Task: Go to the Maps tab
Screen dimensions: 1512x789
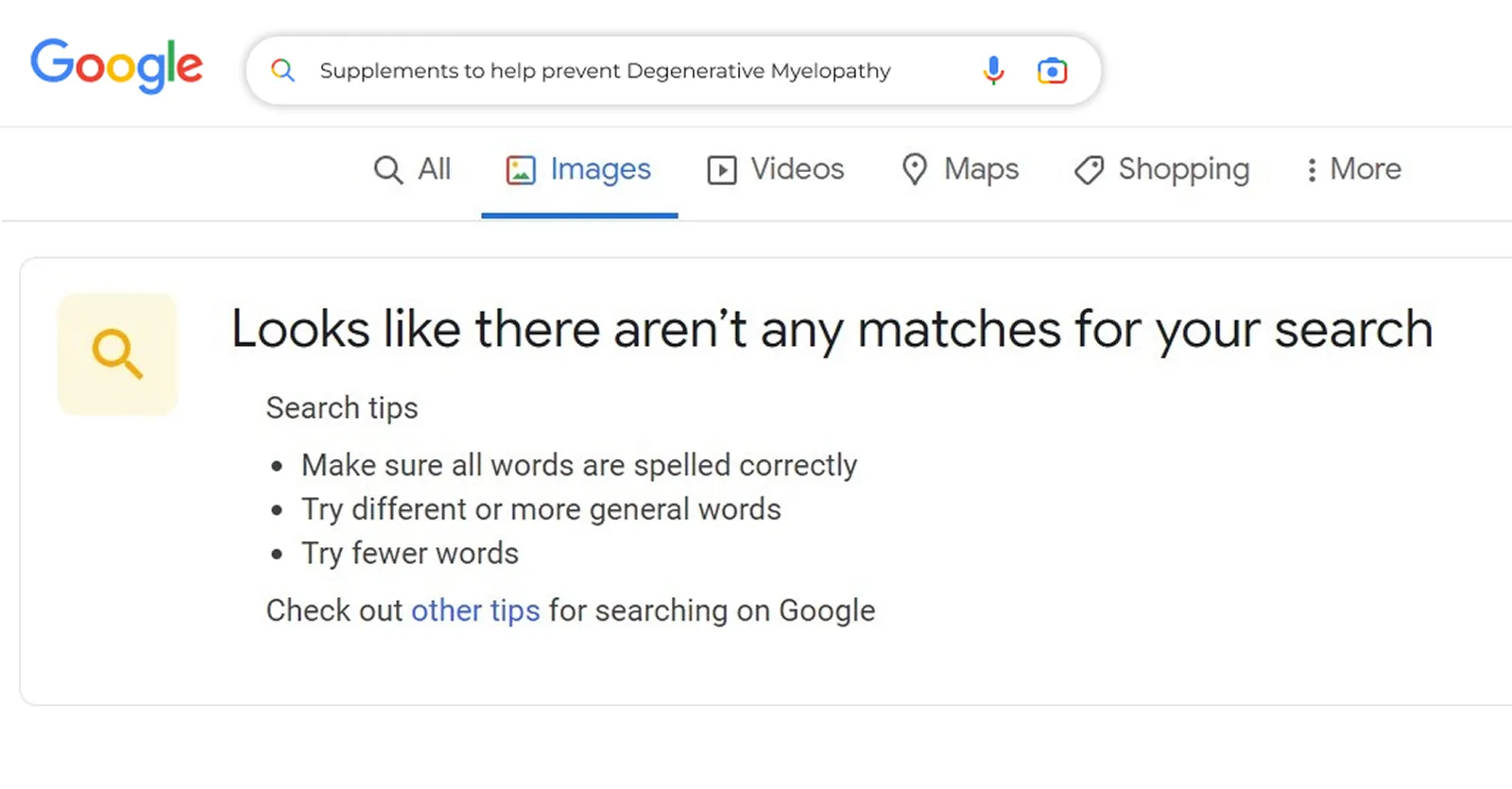Action: pyautogui.click(x=981, y=169)
